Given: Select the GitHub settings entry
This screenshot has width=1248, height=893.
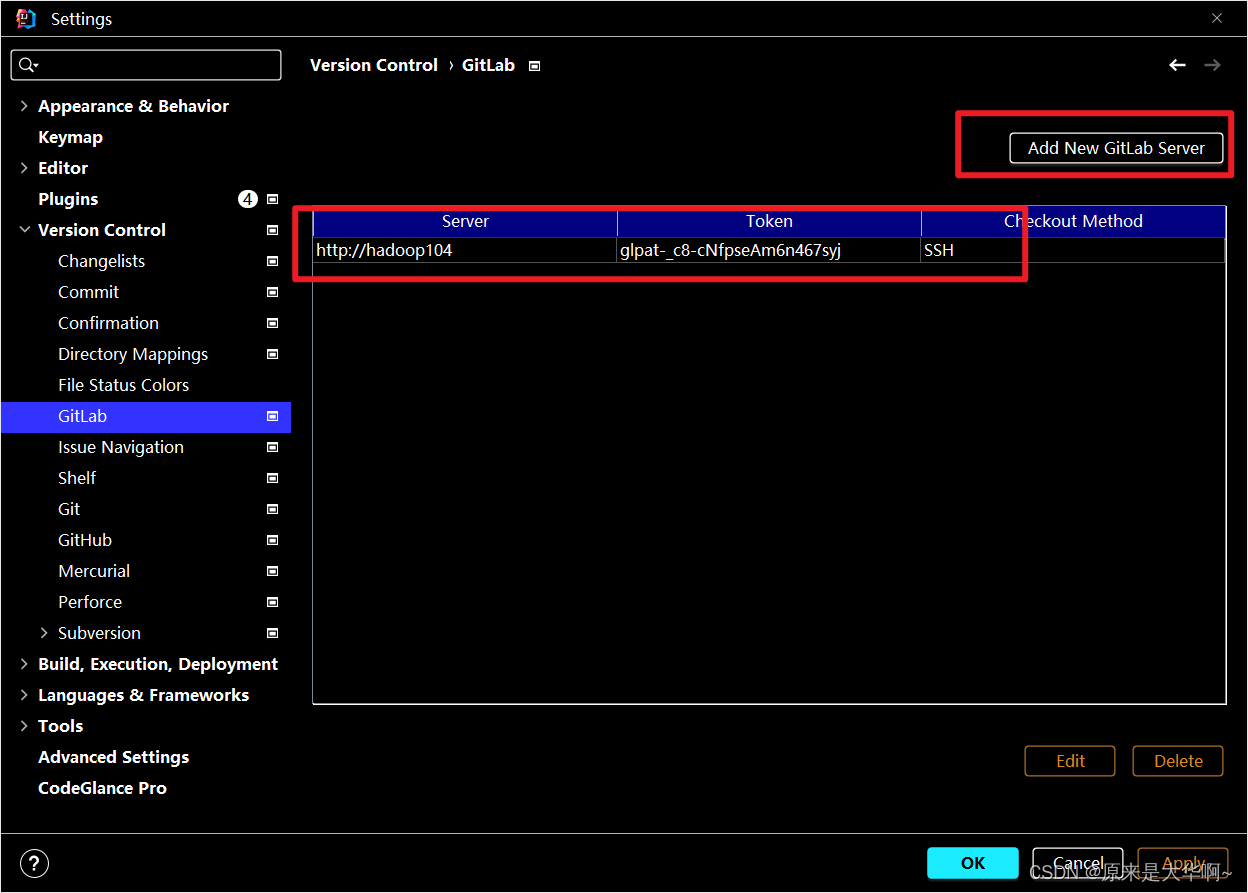Looking at the screenshot, I should pyautogui.click(x=84, y=539).
